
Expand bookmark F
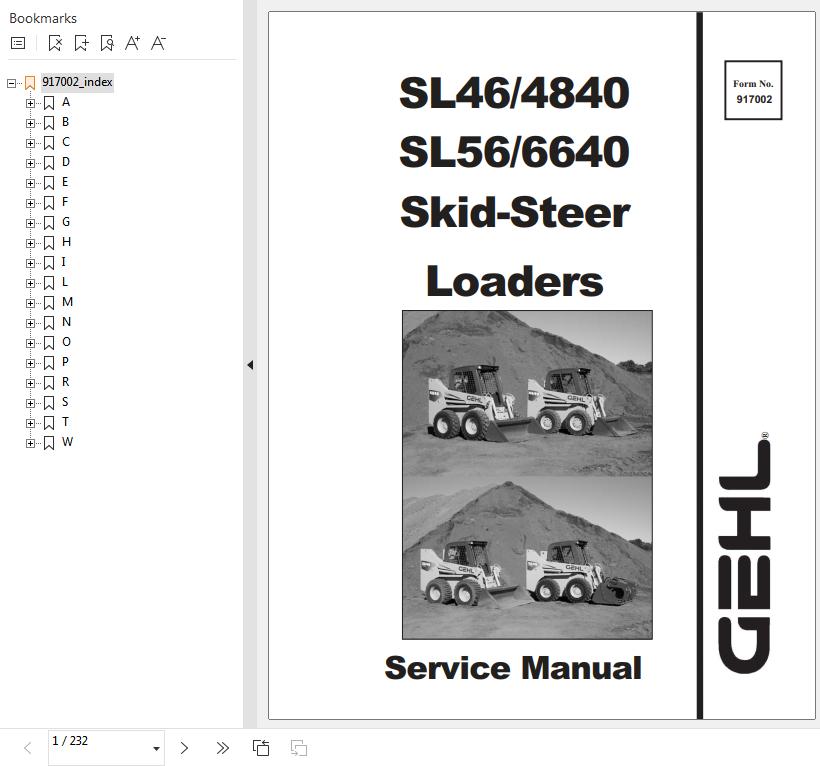pyautogui.click(x=30, y=203)
